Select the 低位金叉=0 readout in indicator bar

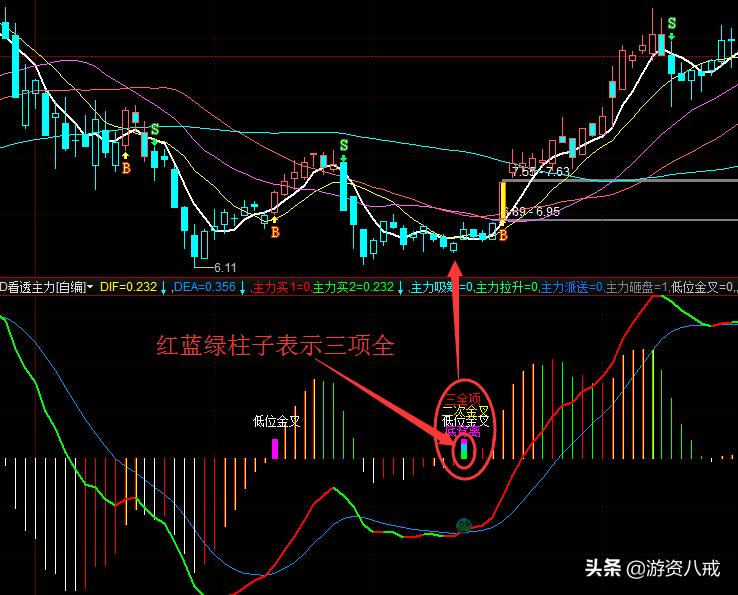pyautogui.click(x=702, y=287)
